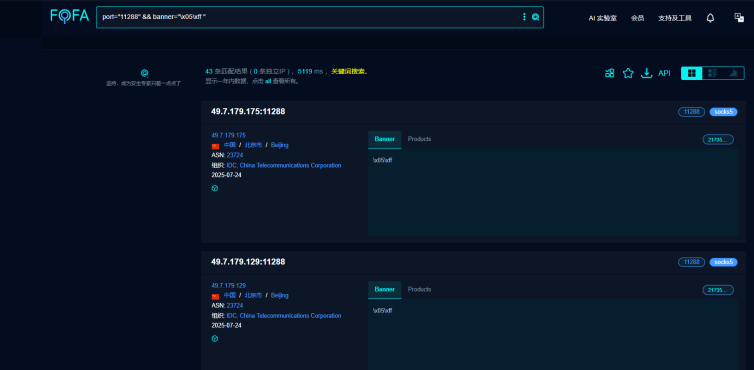
Task: Click the cube icon under 49.7.179.175
Action: (214, 188)
